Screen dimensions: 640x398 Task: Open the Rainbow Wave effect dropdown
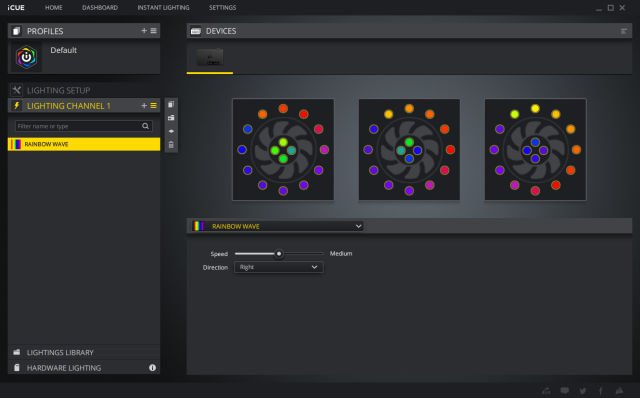point(278,226)
